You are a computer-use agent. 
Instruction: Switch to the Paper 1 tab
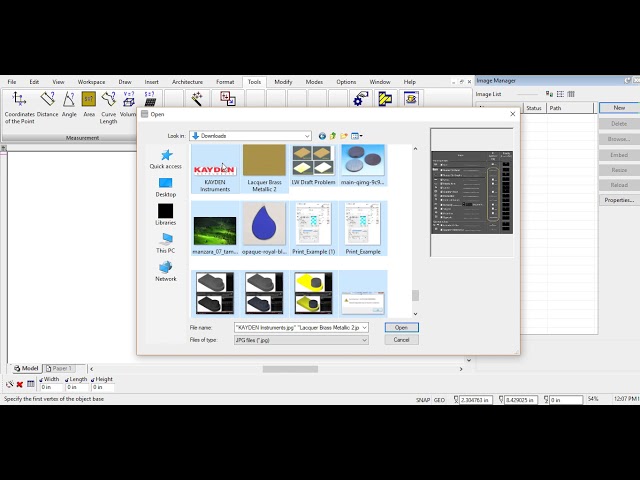point(59,368)
